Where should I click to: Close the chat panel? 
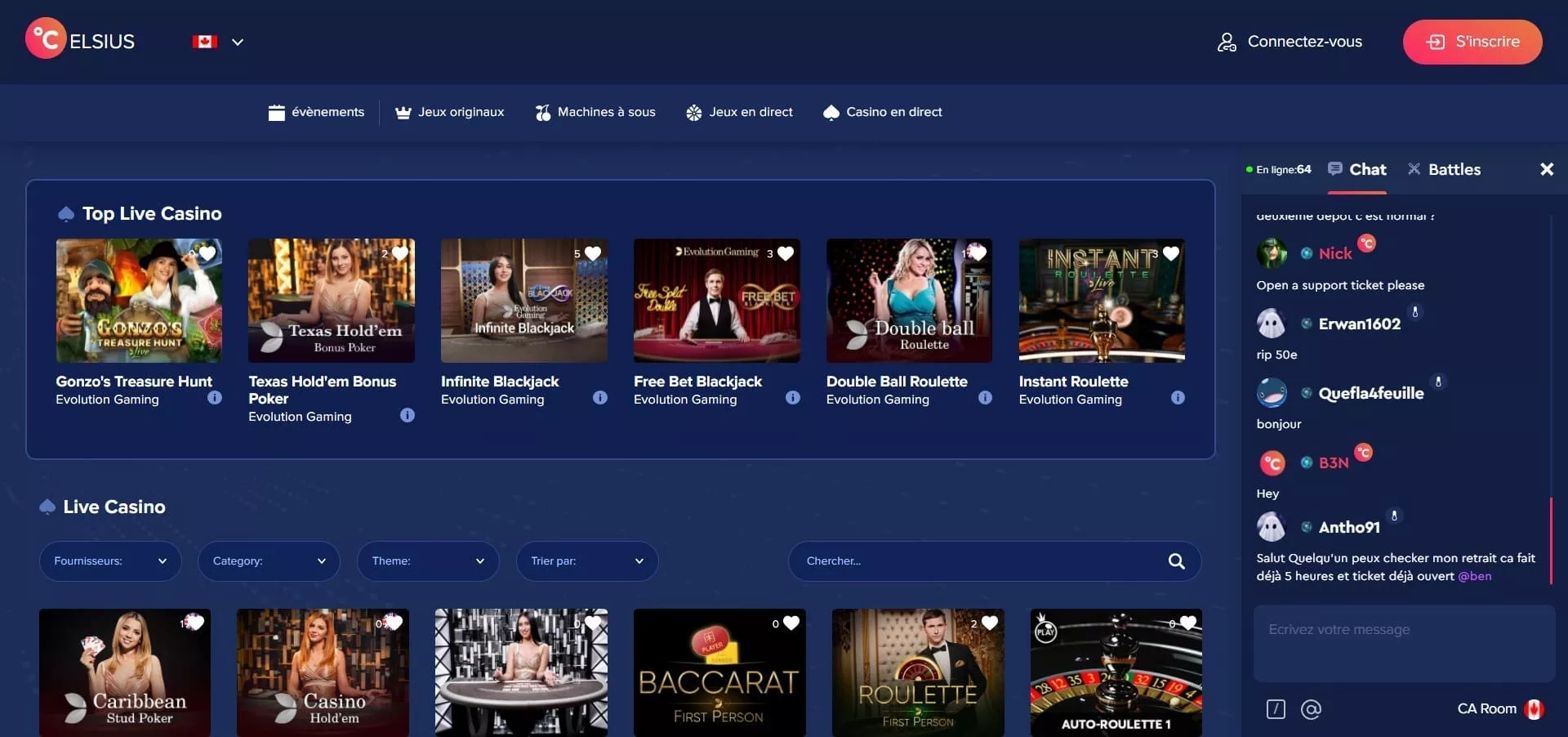click(x=1546, y=169)
